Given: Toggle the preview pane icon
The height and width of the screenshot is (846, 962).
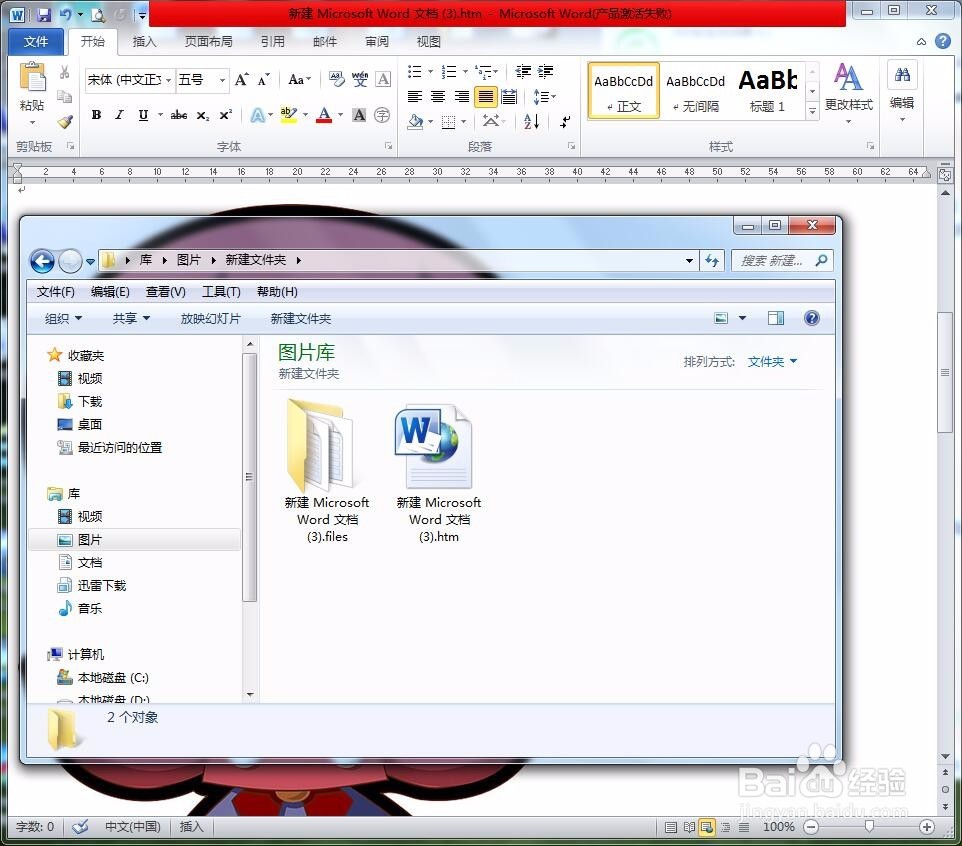Looking at the screenshot, I should click(776, 318).
